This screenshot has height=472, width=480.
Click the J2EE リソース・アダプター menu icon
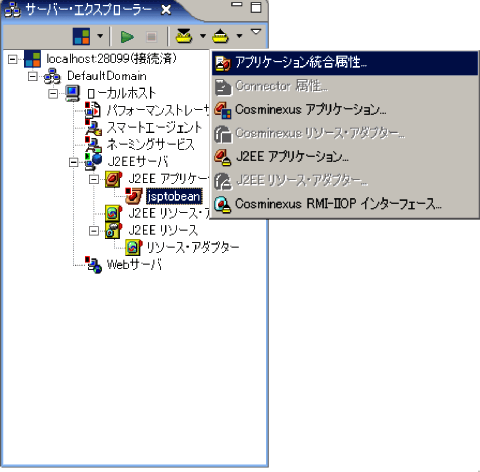pyautogui.click(x=223, y=181)
